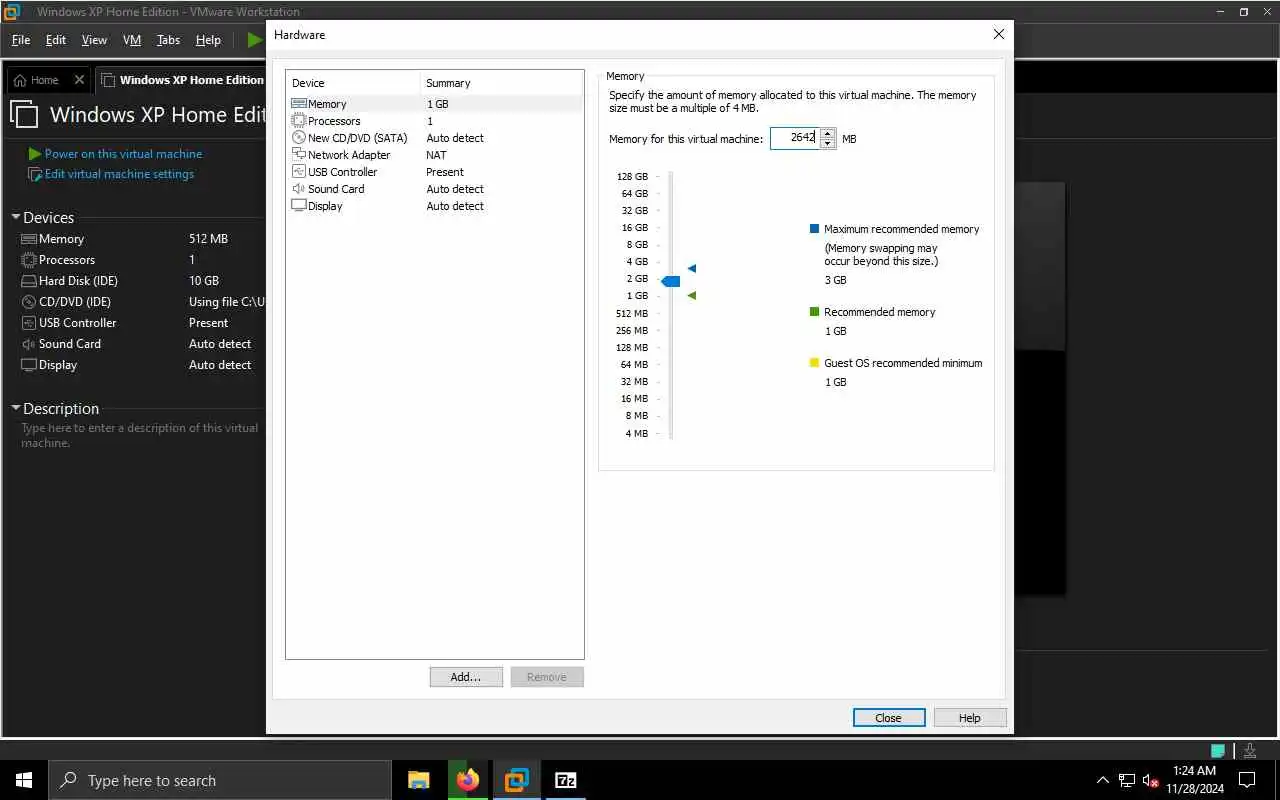Select the Sound Card icon in Hardware list

[x=299, y=189]
